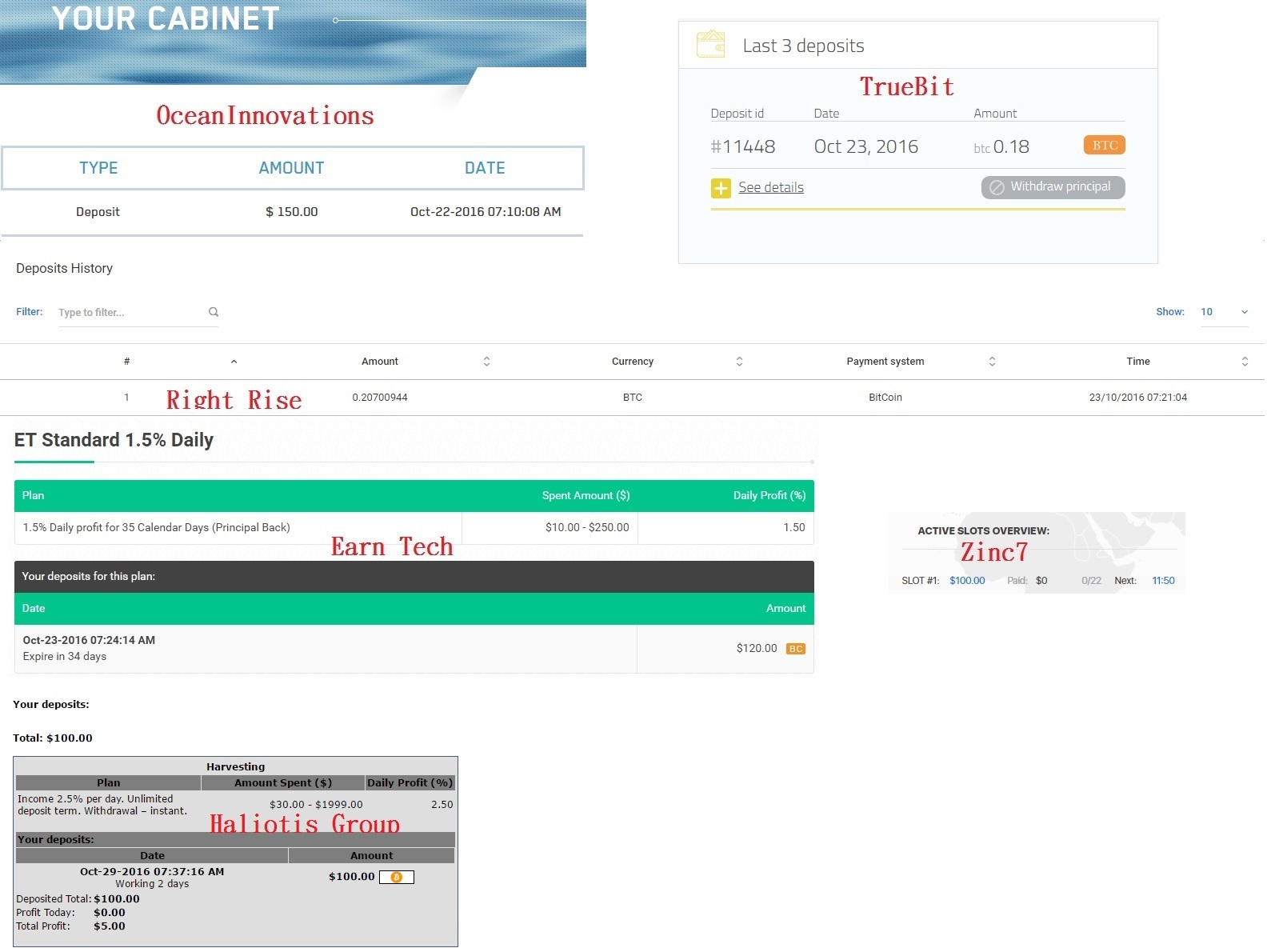Click the Oct 23, 2016 deposit date
This screenshot has width=1267, height=952.
tap(865, 146)
